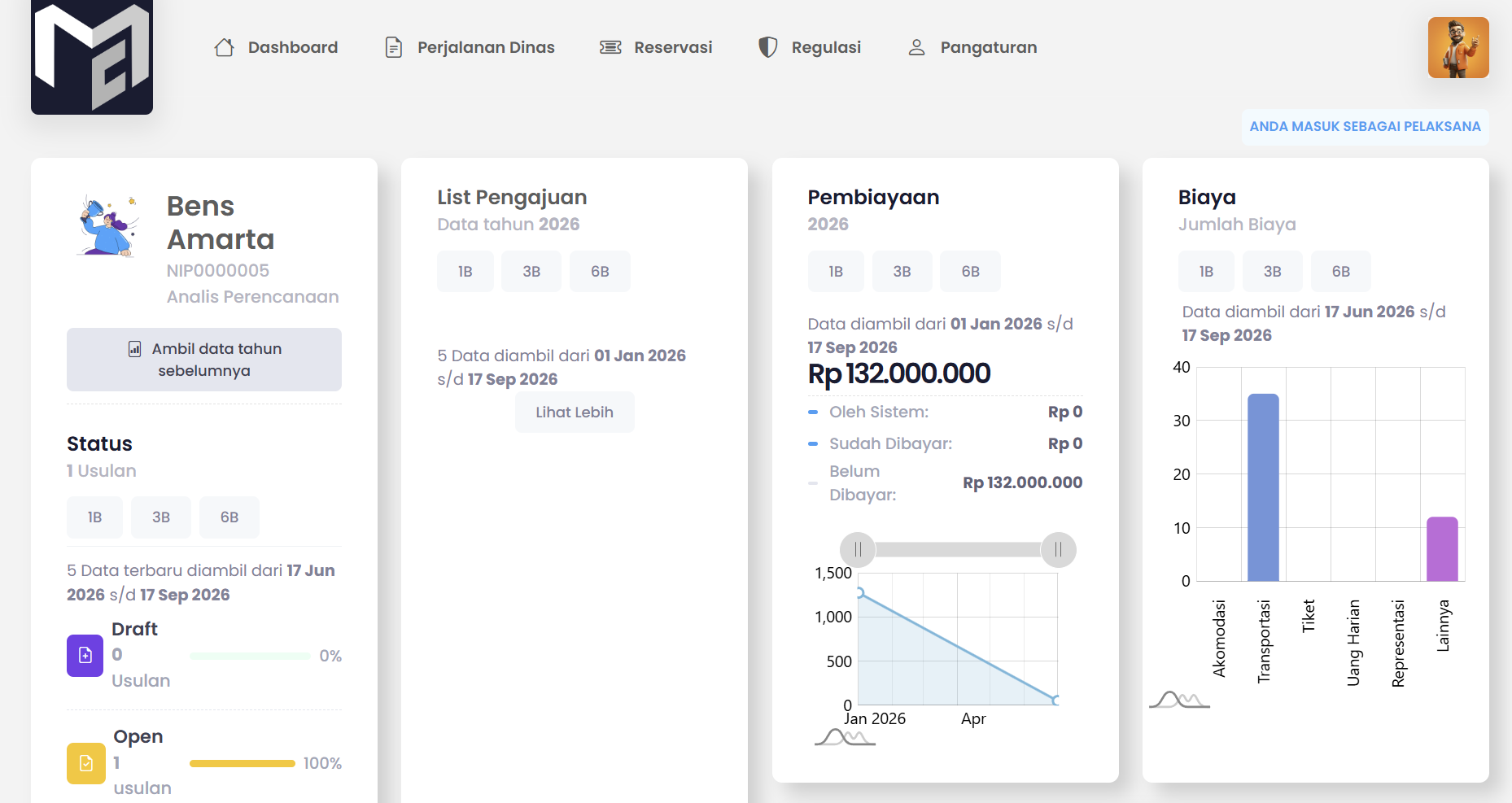
Task: Click the amCharts logo under Pembiayaan chart
Action: (845, 737)
